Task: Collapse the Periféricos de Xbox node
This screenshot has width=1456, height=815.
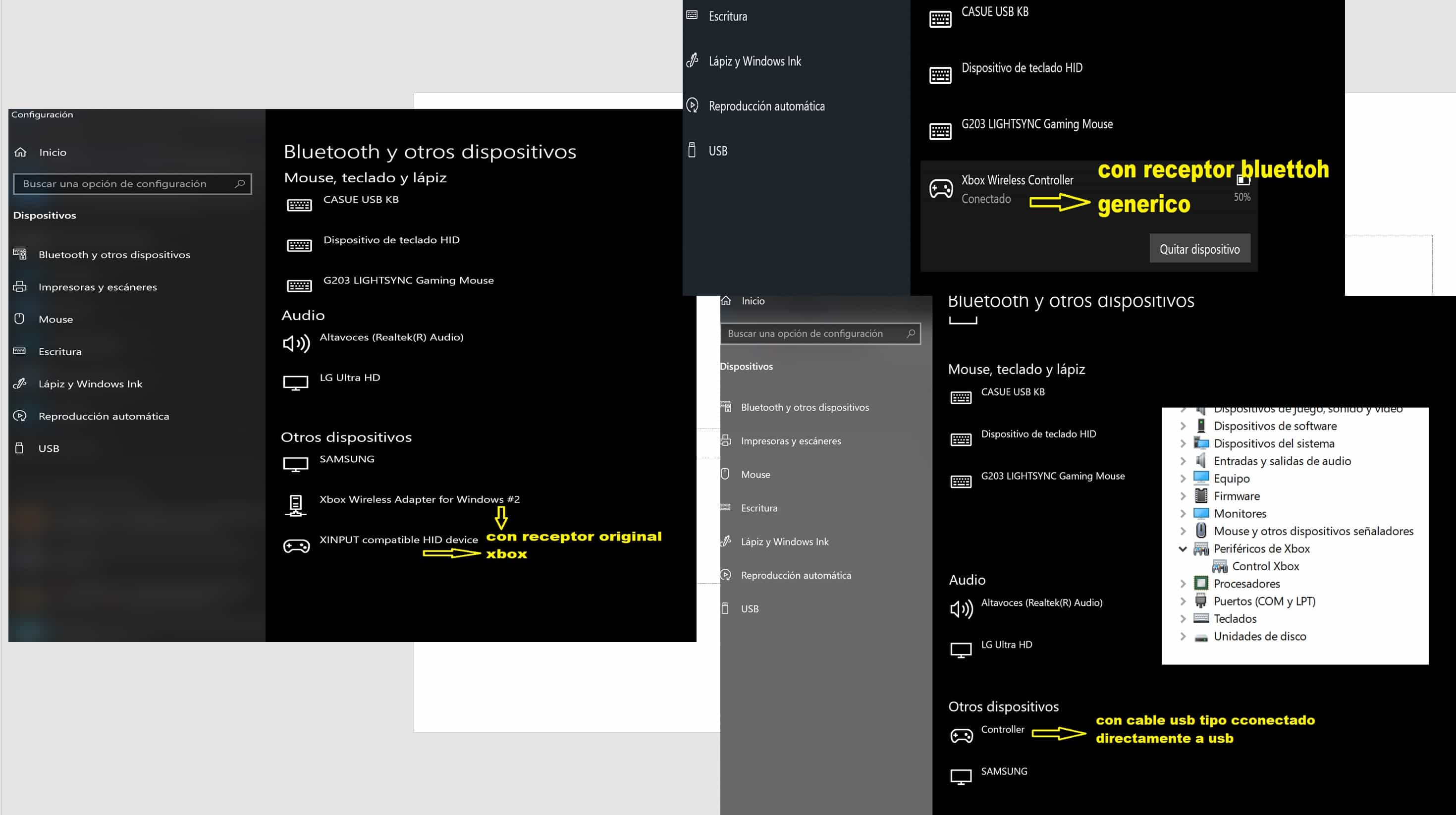Action: click(x=1183, y=549)
